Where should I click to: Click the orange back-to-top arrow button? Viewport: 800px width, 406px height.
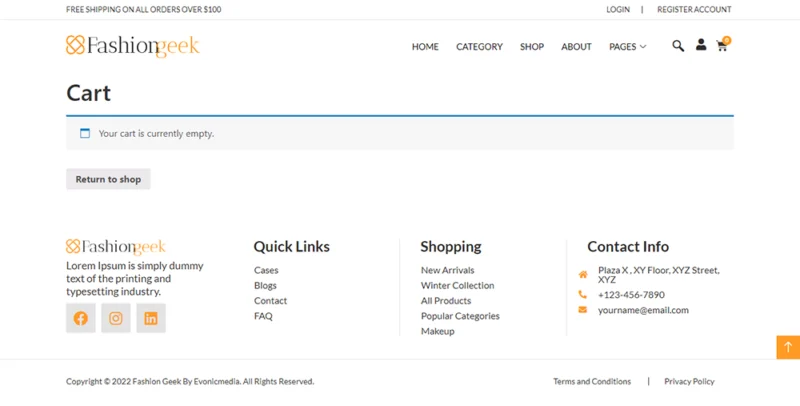788,347
